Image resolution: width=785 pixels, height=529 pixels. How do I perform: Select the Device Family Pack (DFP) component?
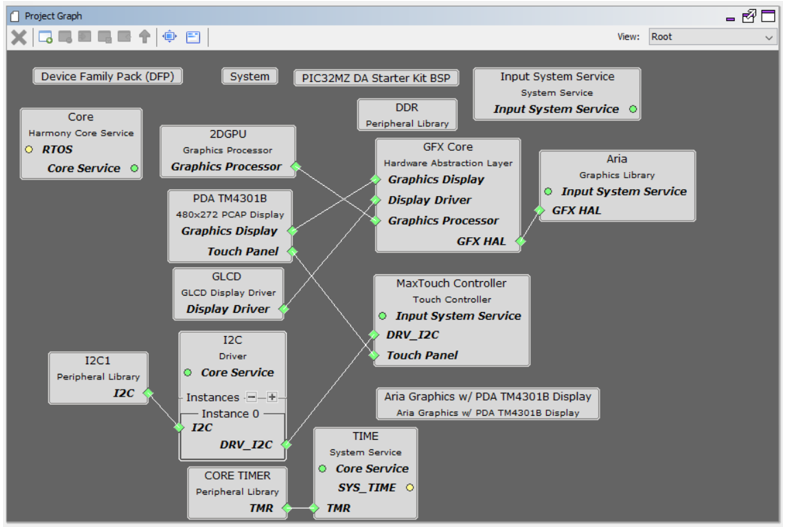108,77
